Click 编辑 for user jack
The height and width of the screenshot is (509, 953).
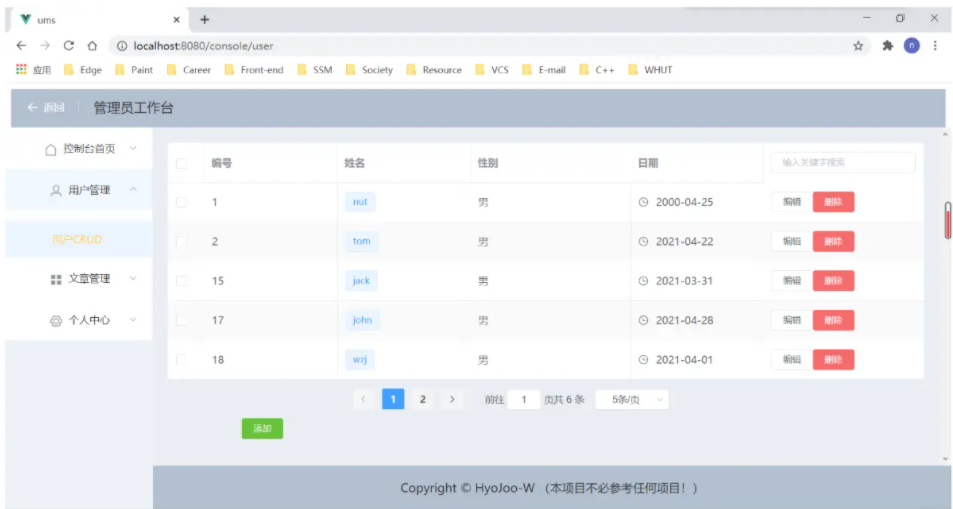[x=792, y=281]
